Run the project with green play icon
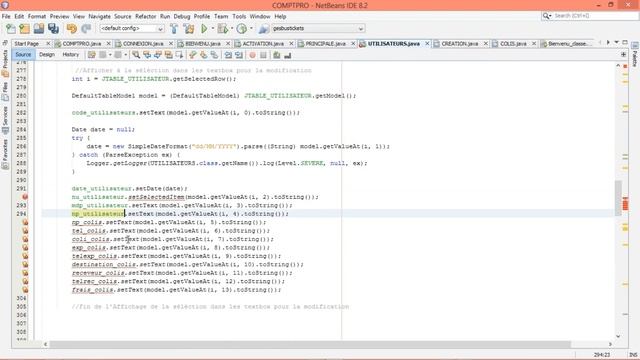The height and width of the screenshot is (360, 640). pyautogui.click(x=204, y=29)
